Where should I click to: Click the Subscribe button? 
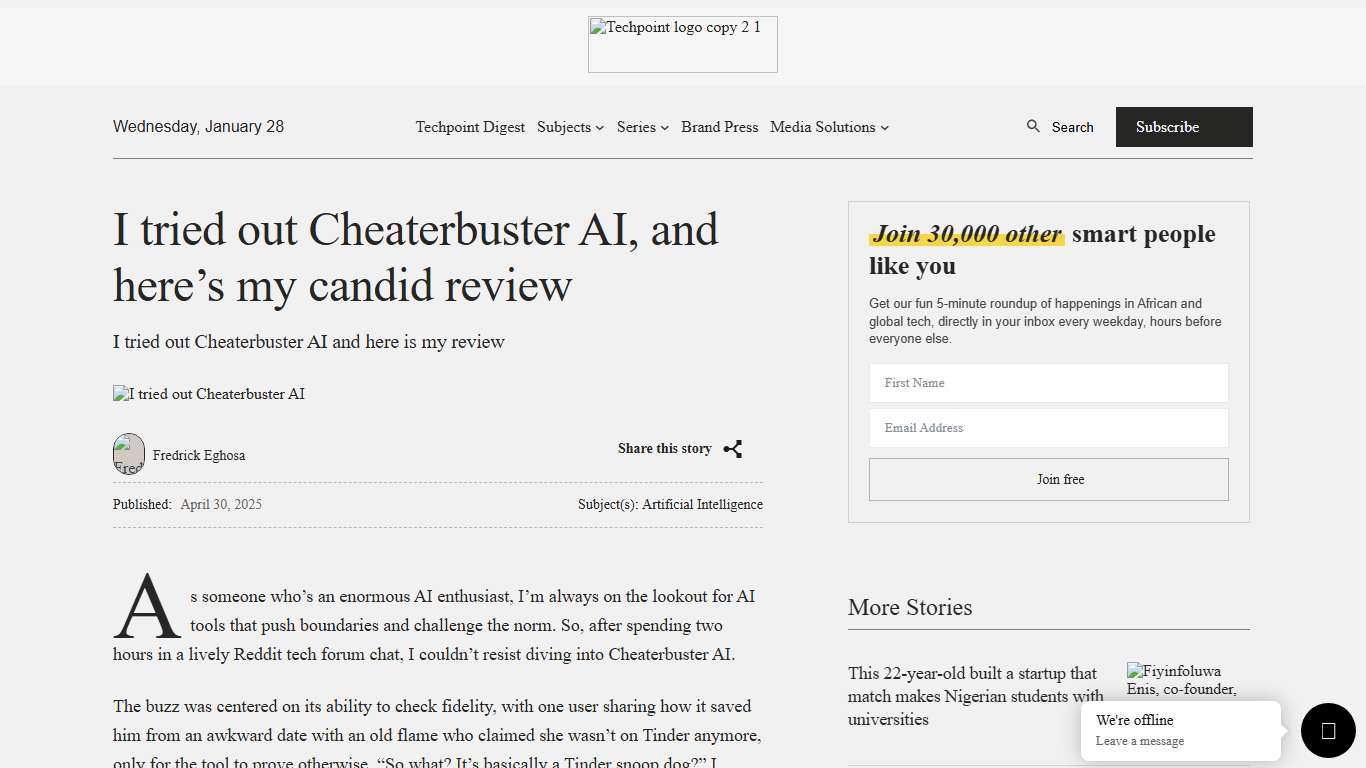pyautogui.click(x=1184, y=127)
